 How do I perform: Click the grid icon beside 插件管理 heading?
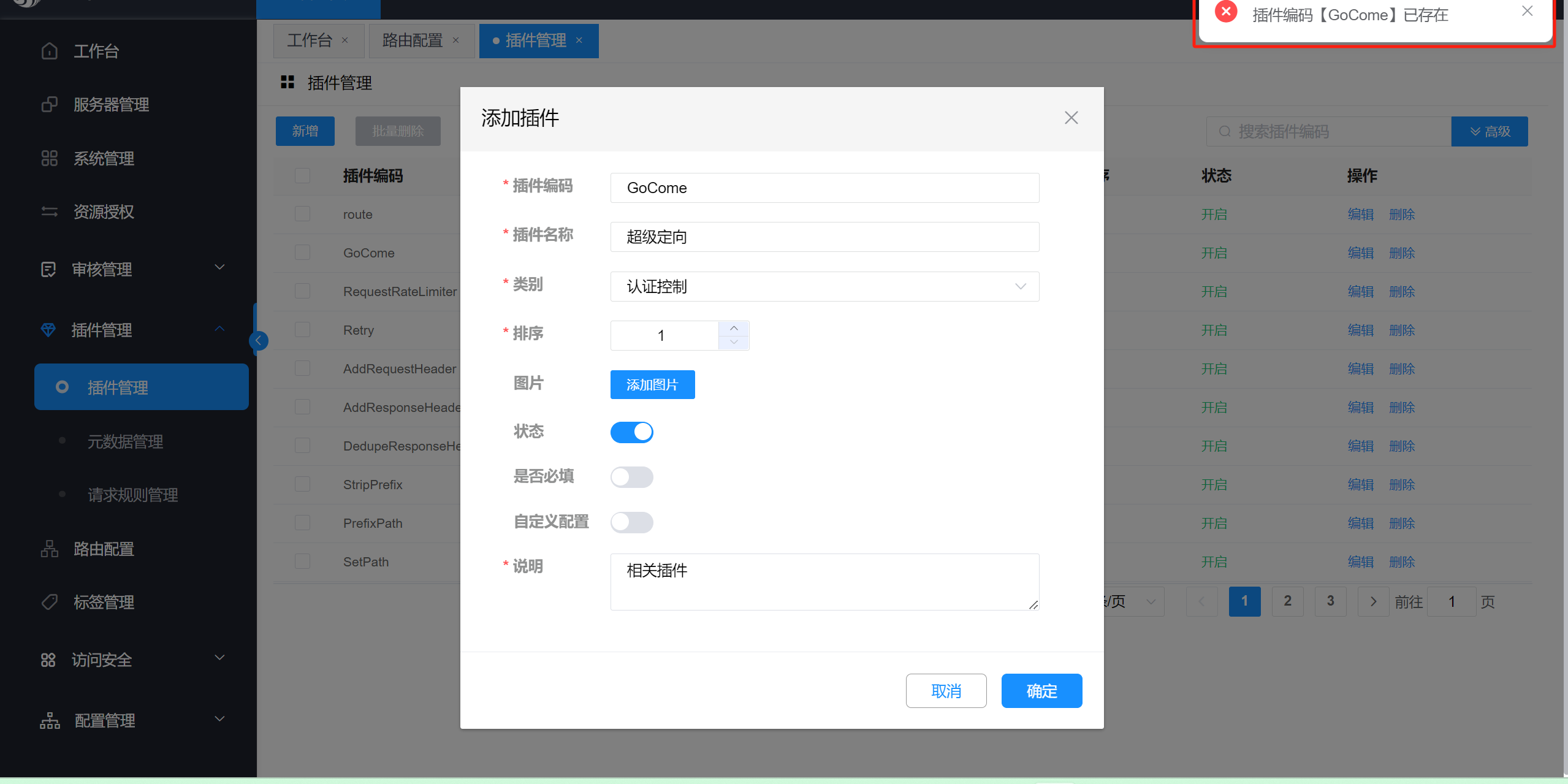pos(287,82)
